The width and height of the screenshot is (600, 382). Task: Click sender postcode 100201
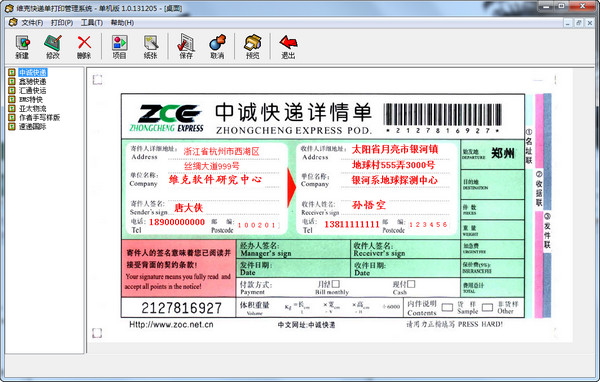point(257,225)
